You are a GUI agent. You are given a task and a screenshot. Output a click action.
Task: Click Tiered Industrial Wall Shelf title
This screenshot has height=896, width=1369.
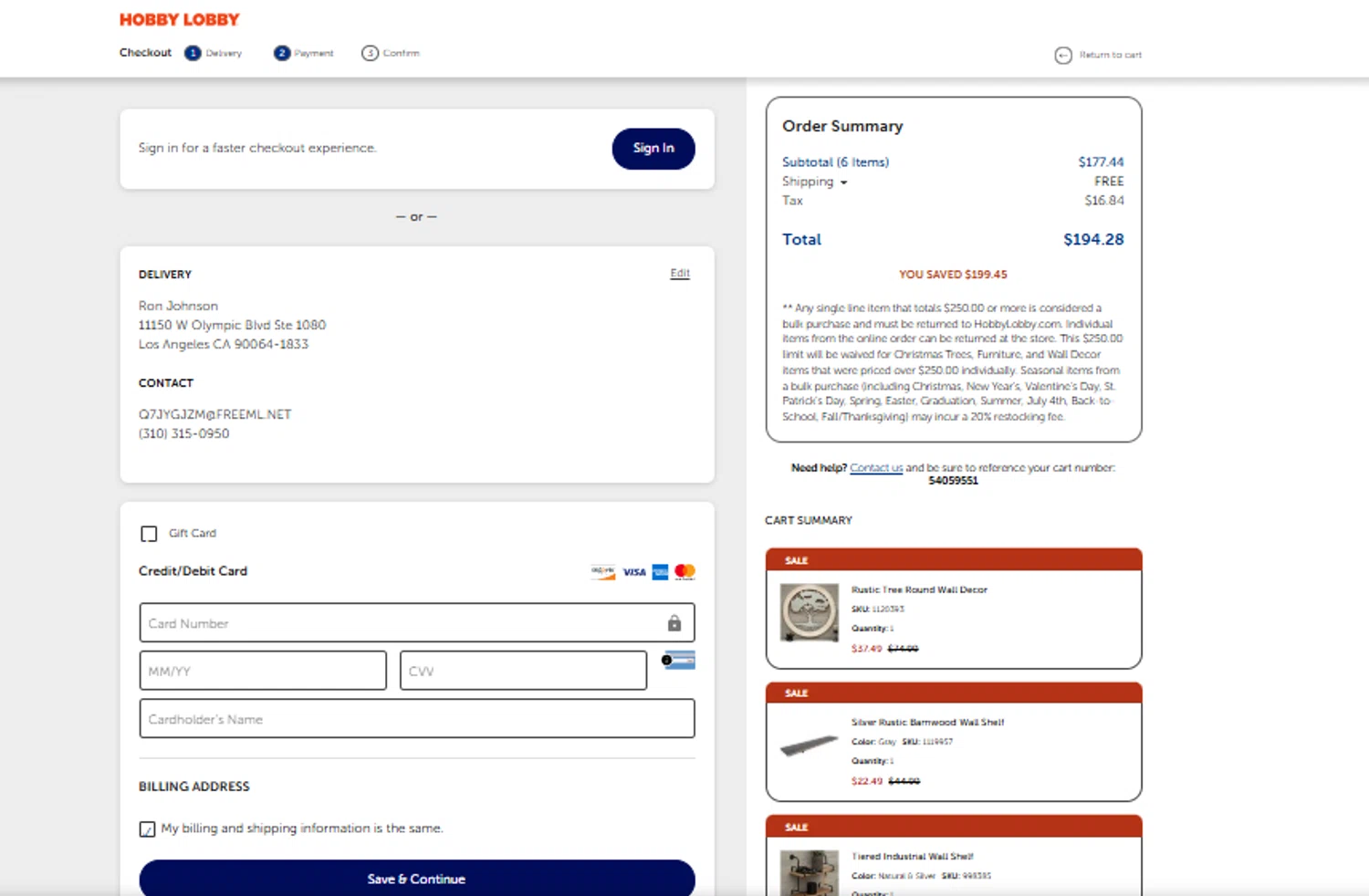tap(912, 856)
